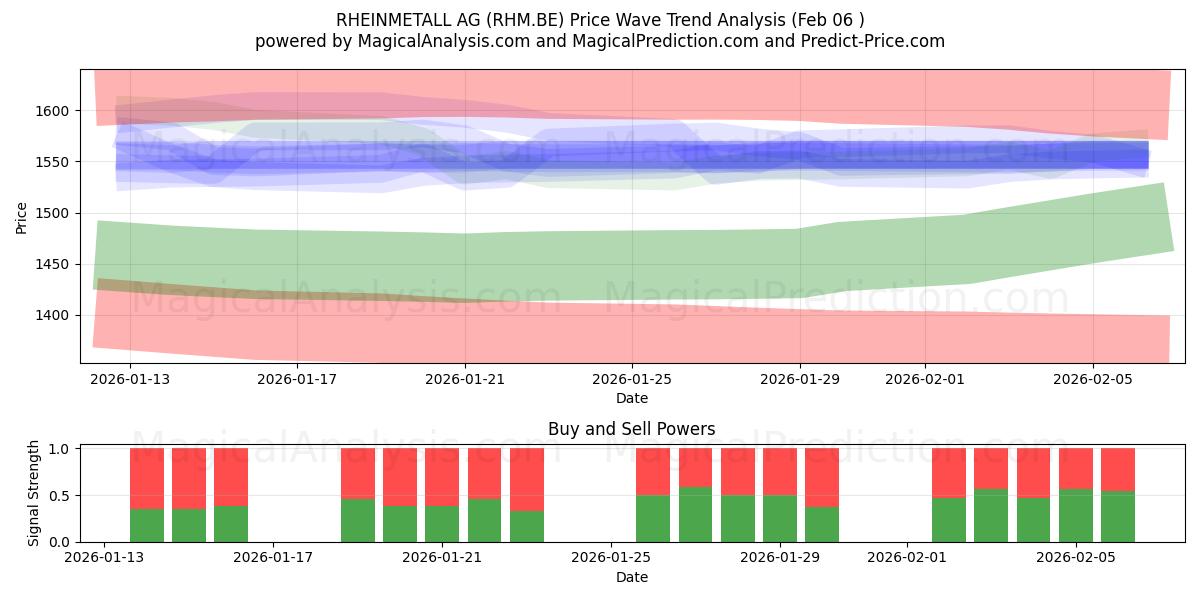Click the 'Price' y-axis label
The width and height of the screenshot is (1200, 600).
pos(22,216)
